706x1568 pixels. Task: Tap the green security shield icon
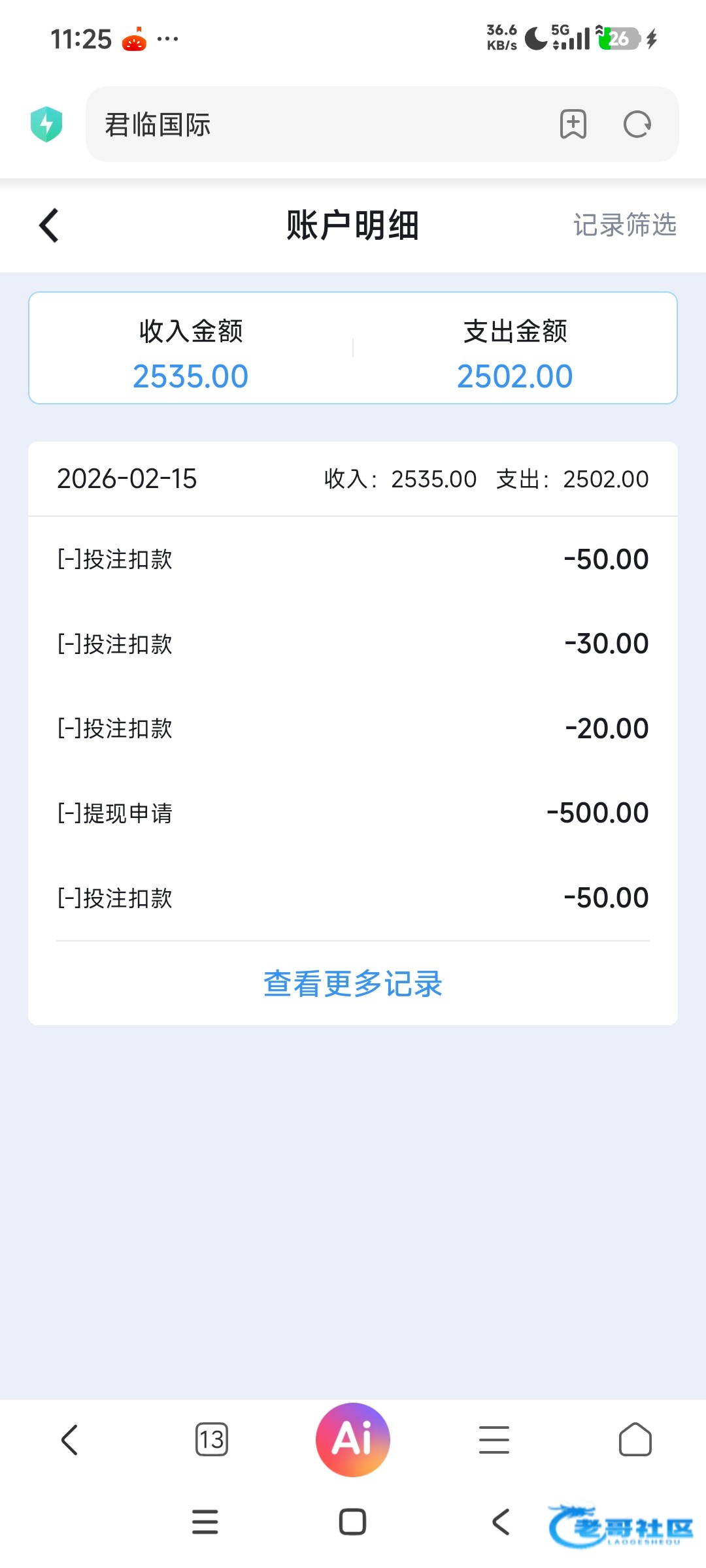[x=46, y=124]
